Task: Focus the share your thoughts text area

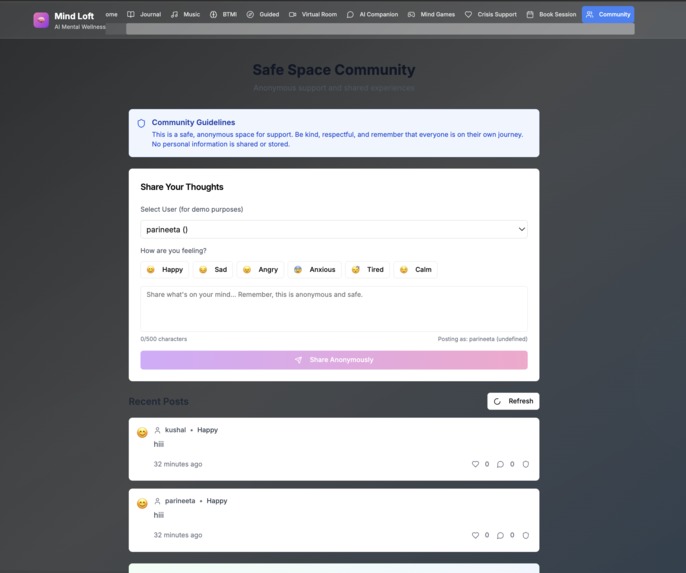Action: tap(334, 309)
